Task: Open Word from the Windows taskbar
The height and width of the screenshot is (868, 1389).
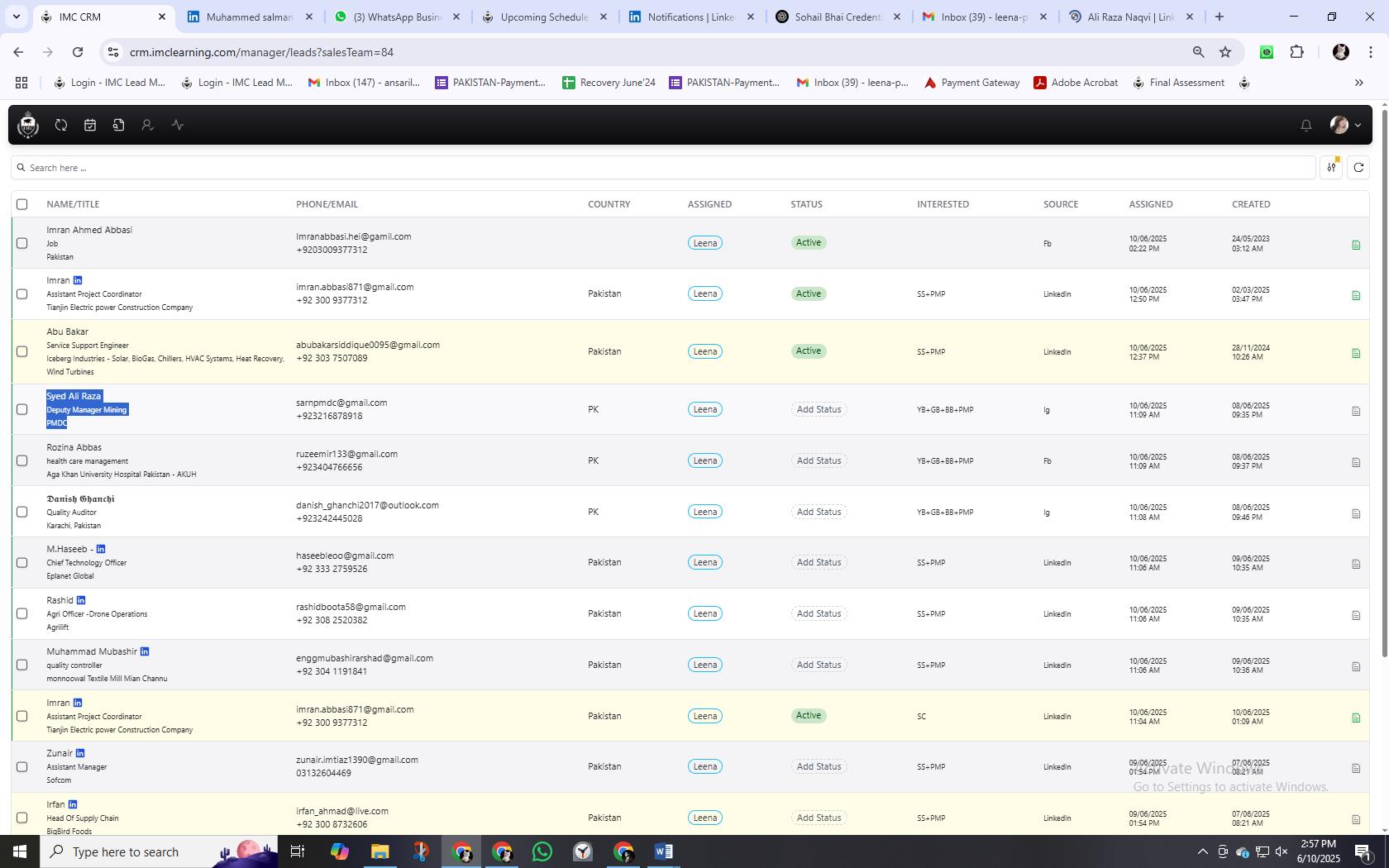Action: pyautogui.click(x=663, y=851)
